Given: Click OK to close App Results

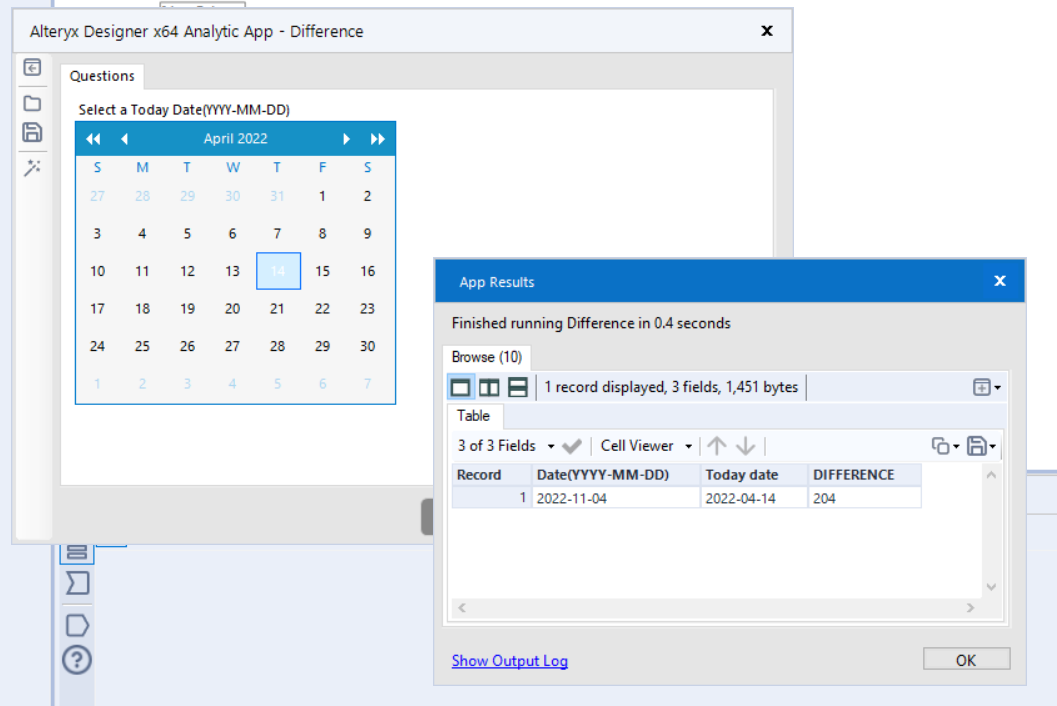Looking at the screenshot, I should click(x=966, y=659).
